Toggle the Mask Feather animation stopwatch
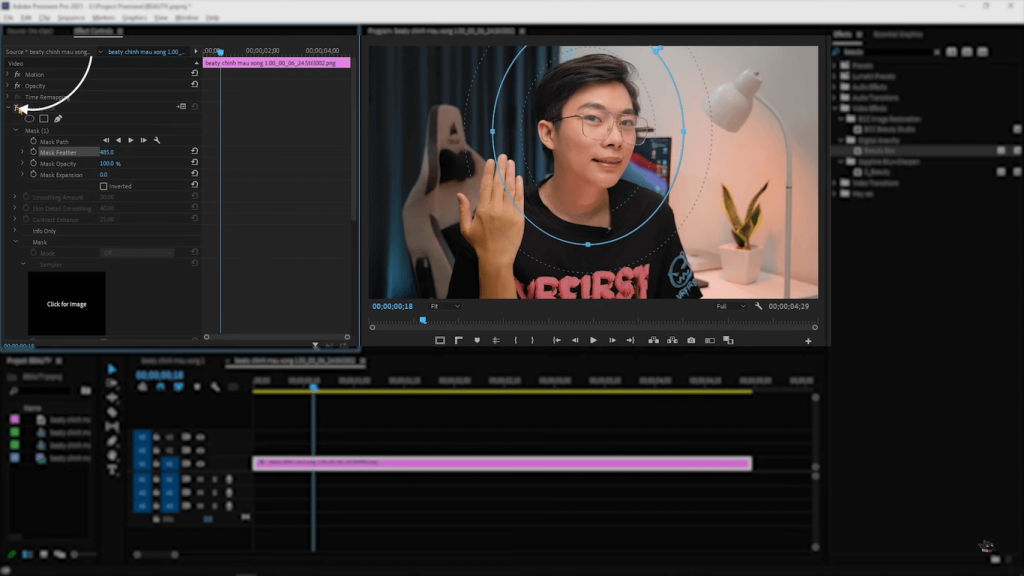This screenshot has width=1024, height=576. coord(34,152)
